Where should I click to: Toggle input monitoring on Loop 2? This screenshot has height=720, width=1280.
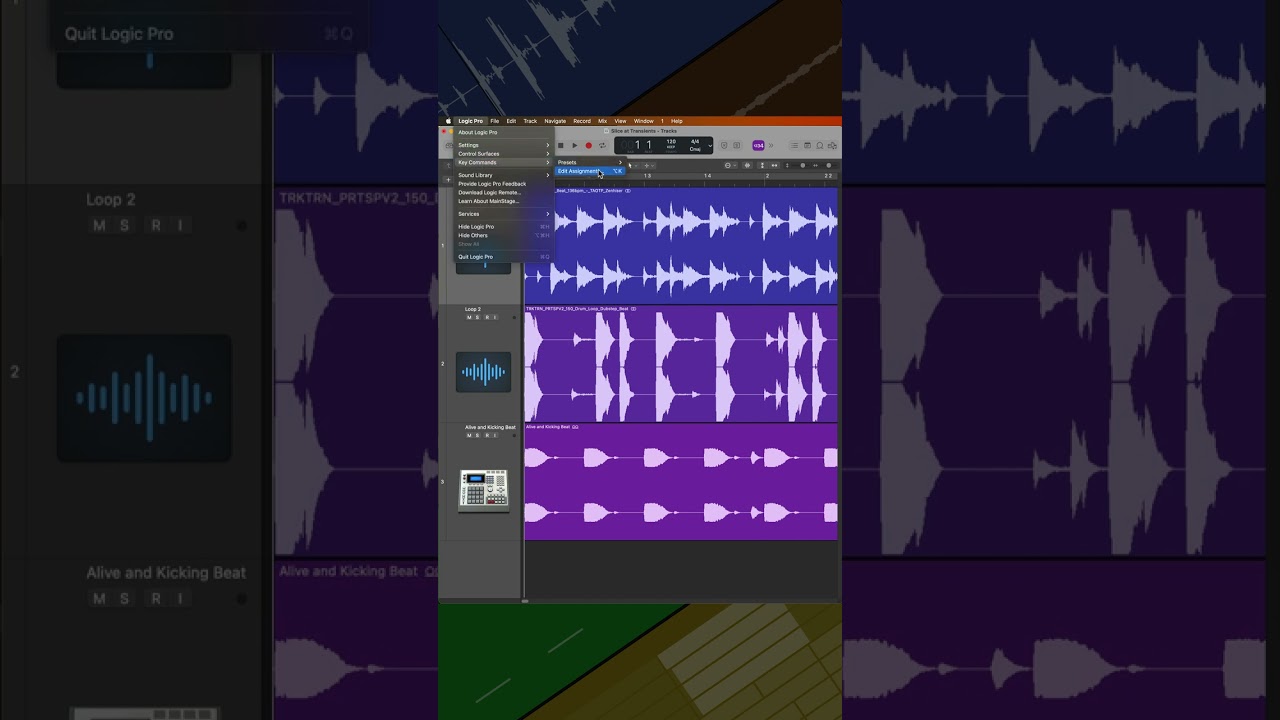[495, 317]
